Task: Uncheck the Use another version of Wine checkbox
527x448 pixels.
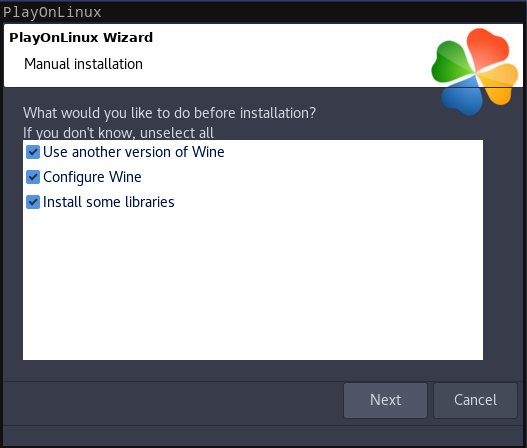Action: [x=33, y=152]
